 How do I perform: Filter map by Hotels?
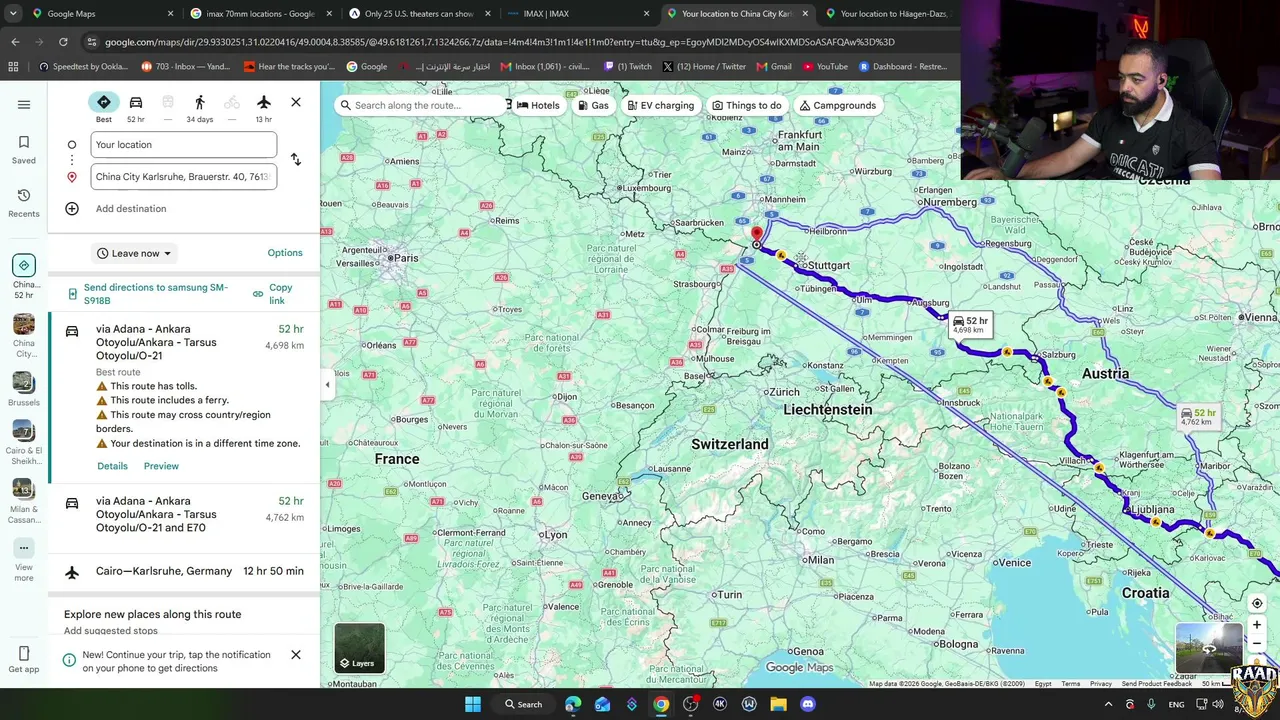pyautogui.click(x=538, y=105)
